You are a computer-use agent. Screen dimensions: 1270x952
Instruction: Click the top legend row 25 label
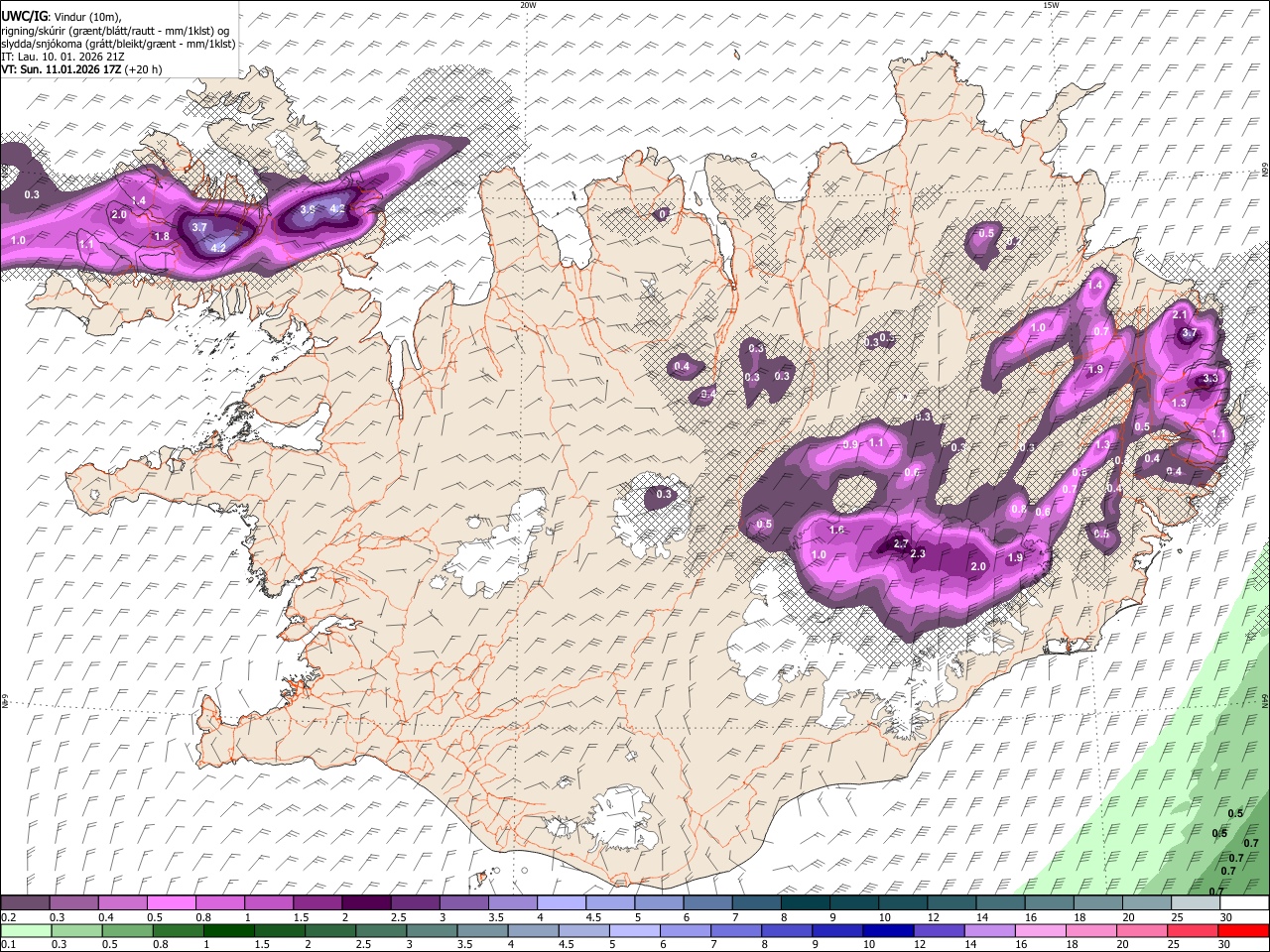[x=1177, y=917]
